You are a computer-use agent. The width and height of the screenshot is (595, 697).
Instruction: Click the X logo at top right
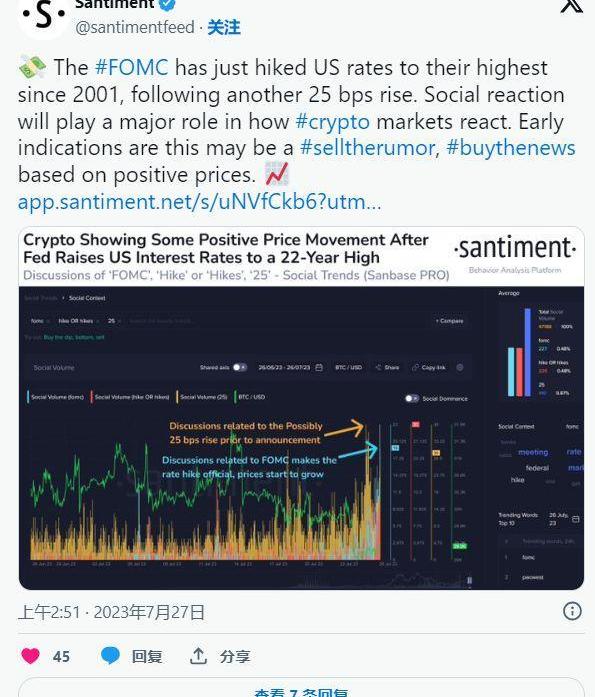tap(571, 6)
